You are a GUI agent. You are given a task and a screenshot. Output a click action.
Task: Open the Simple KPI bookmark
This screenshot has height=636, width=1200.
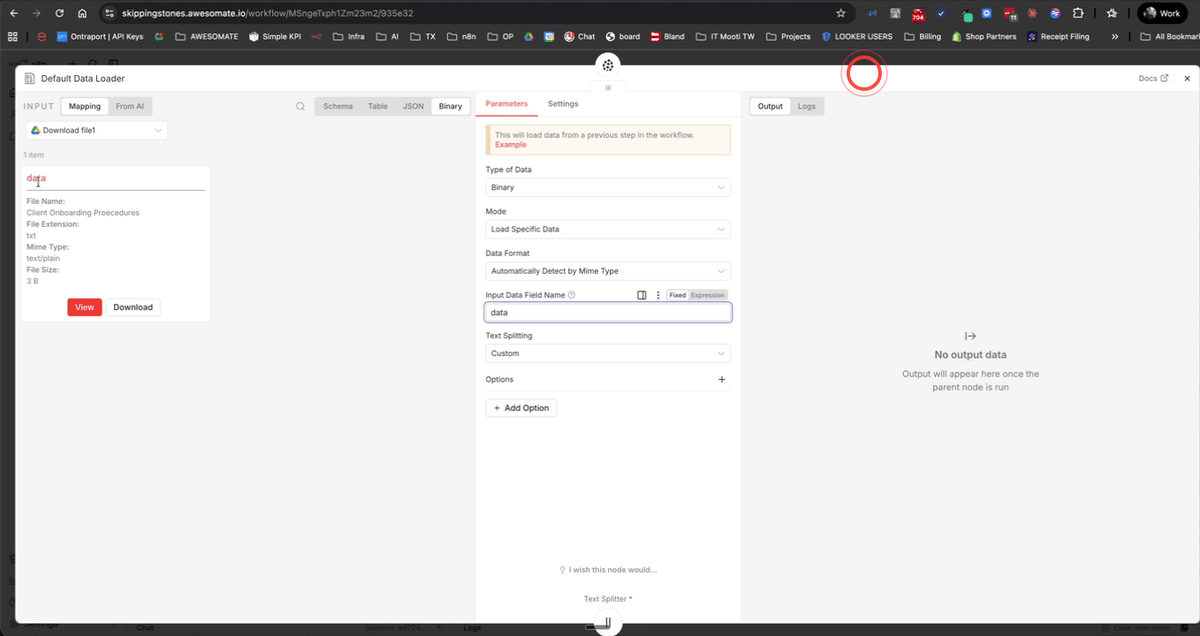coord(274,37)
